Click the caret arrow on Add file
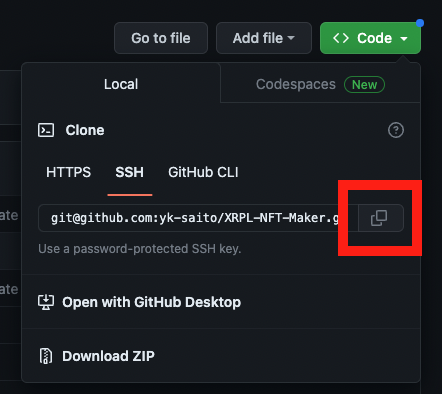 tap(291, 38)
